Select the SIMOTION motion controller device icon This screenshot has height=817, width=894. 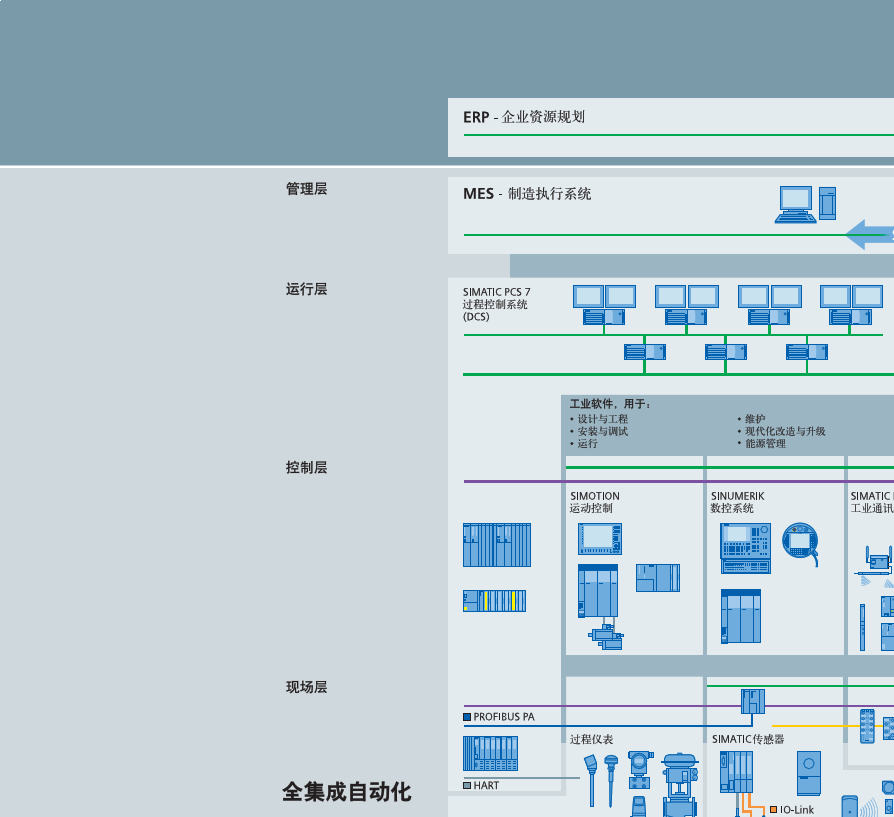click(x=598, y=590)
